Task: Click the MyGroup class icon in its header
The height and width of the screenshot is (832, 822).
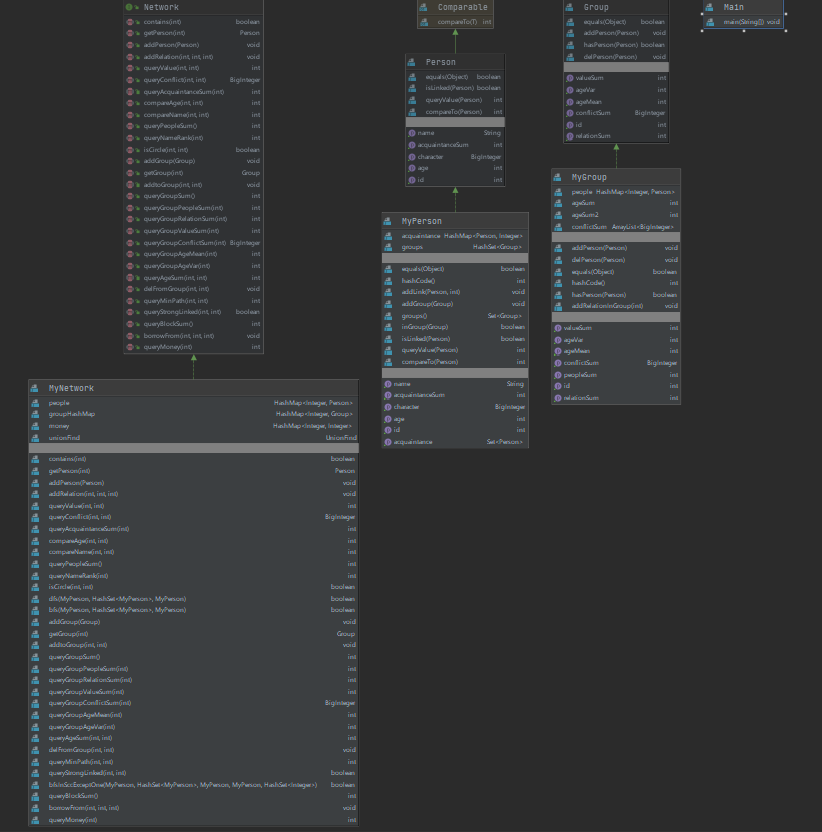Action: click(x=560, y=177)
